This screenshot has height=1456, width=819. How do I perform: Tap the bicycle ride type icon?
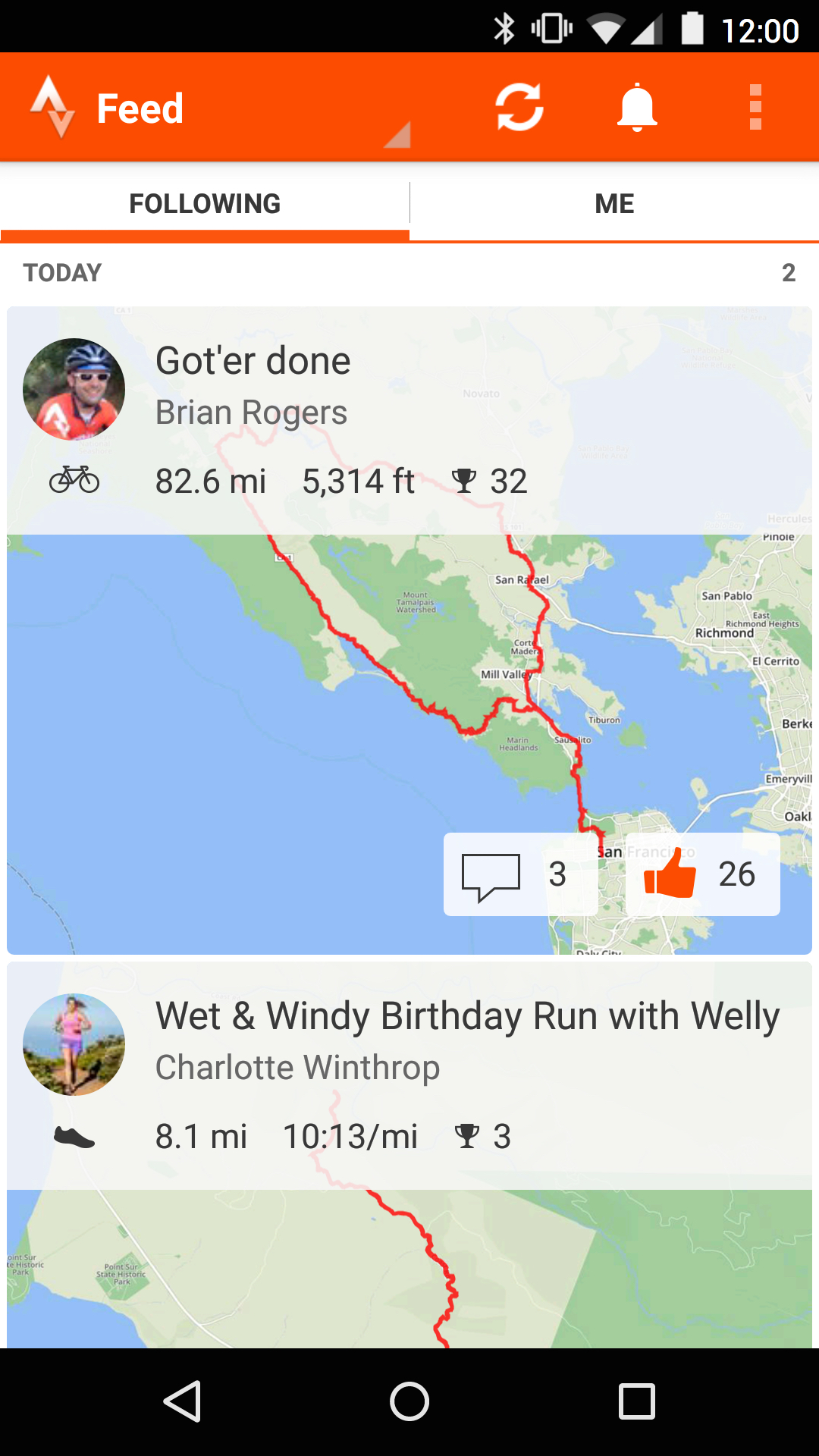74,480
